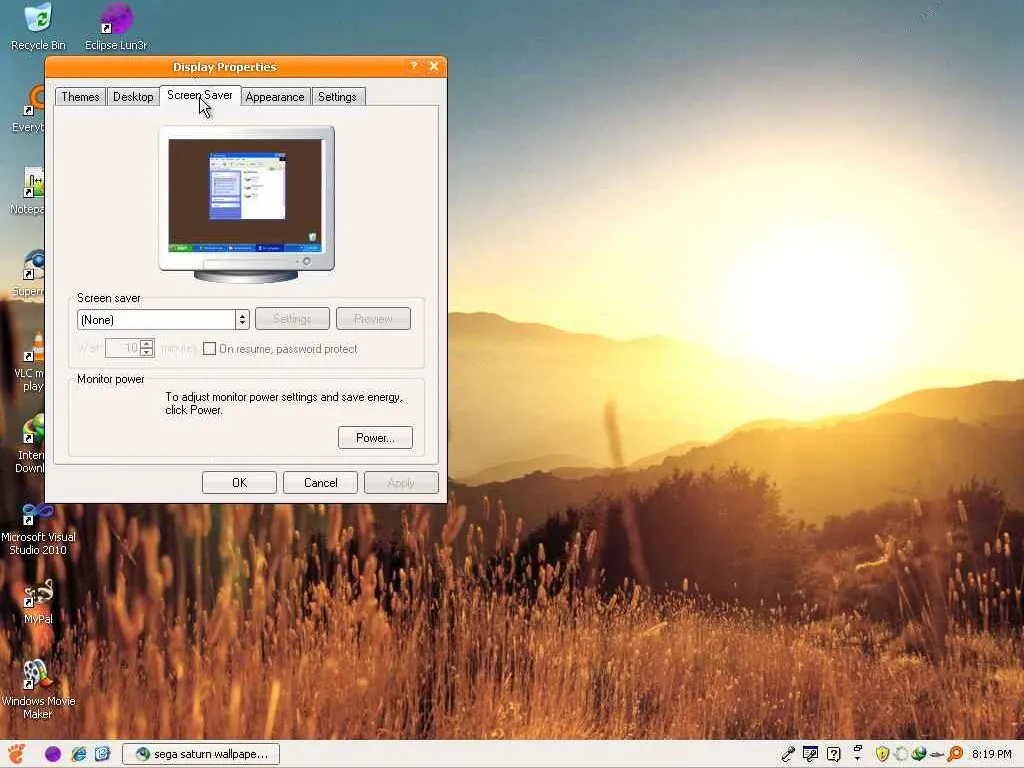Confirm with the OK button
The image size is (1024, 768).
point(240,483)
